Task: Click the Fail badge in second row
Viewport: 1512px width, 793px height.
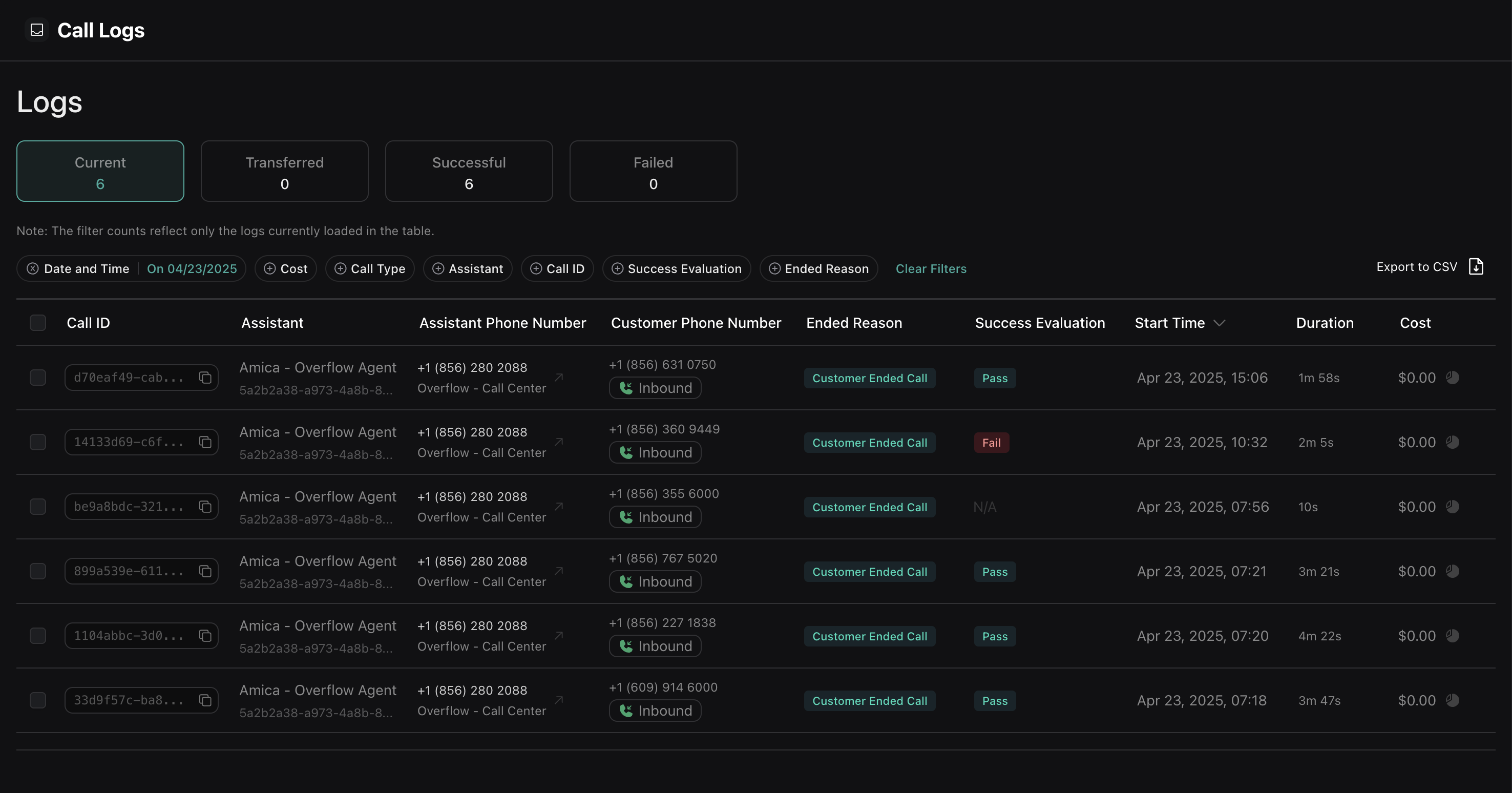Action: coord(992,443)
